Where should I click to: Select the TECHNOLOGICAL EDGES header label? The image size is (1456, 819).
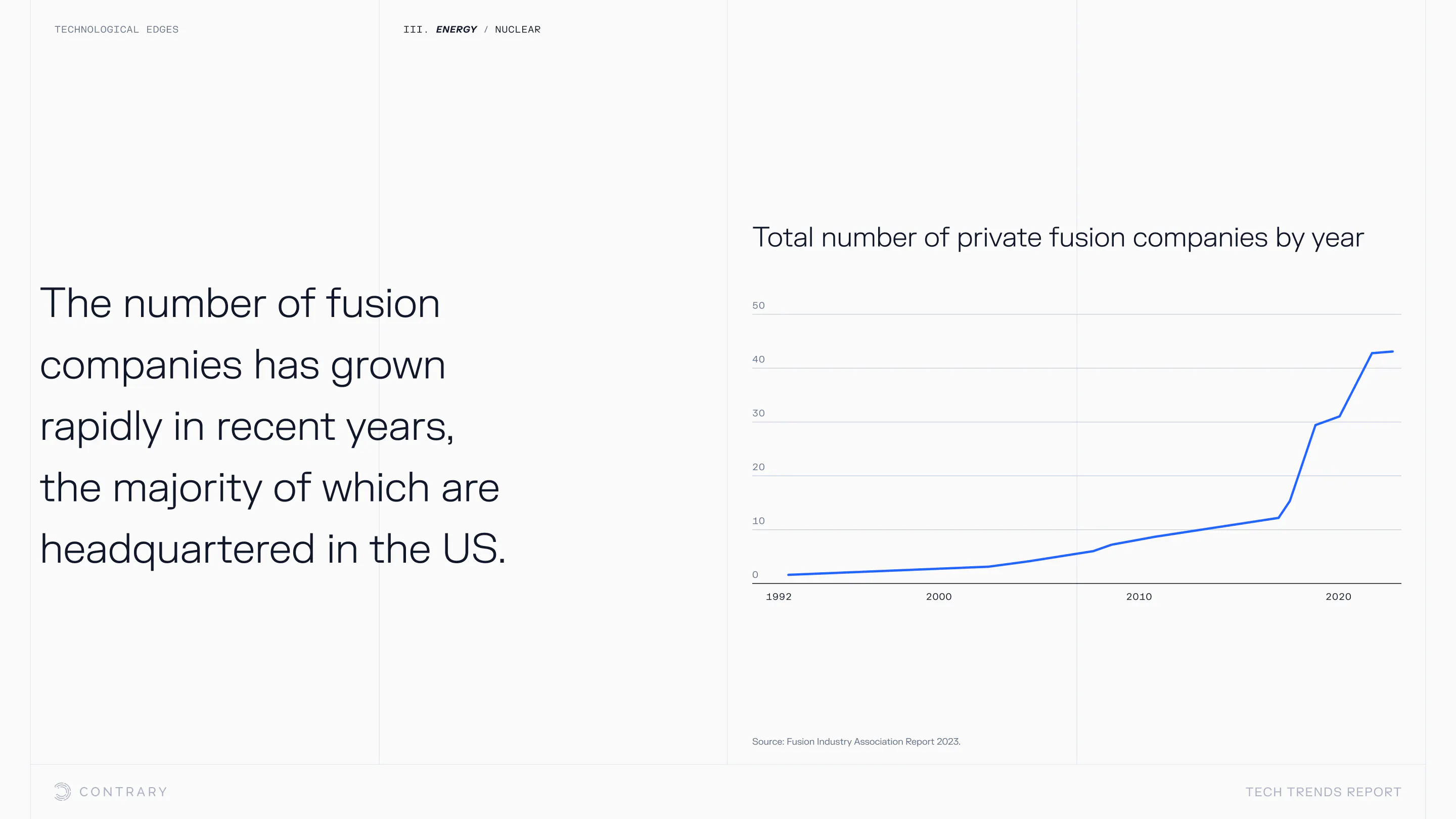116,29
